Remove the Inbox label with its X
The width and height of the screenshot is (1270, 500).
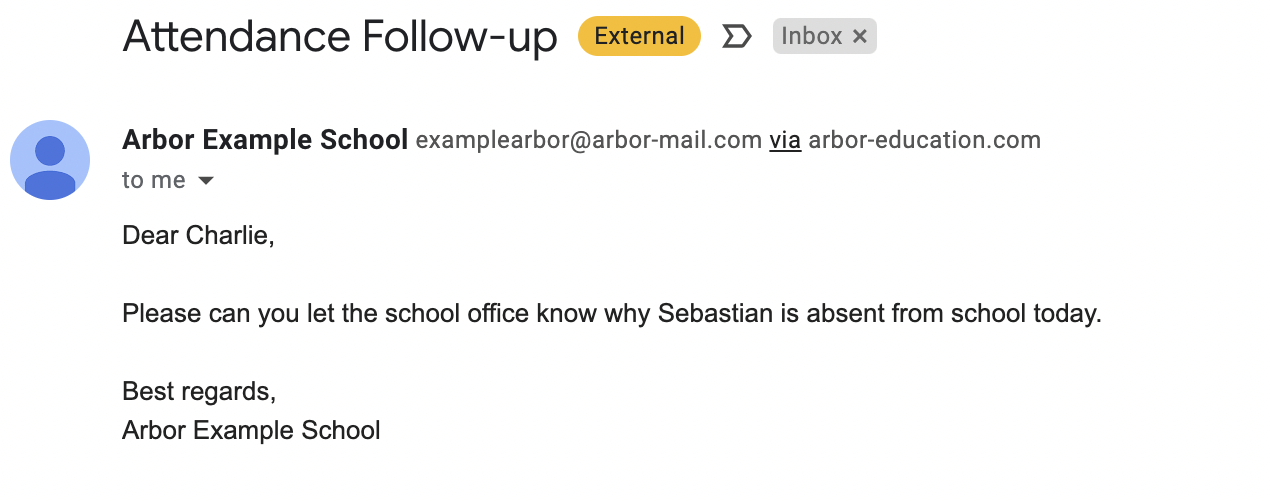(x=860, y=37)
